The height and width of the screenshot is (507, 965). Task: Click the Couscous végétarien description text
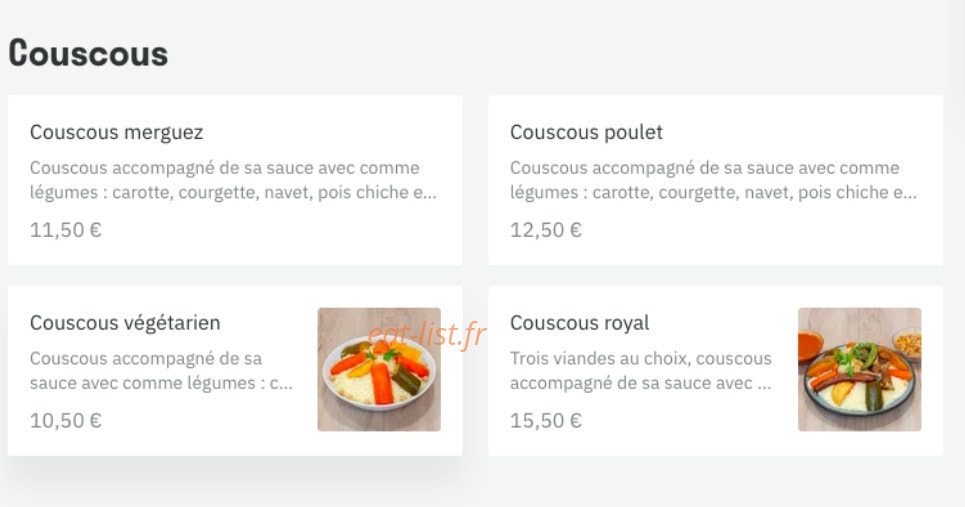coord(161,371)
